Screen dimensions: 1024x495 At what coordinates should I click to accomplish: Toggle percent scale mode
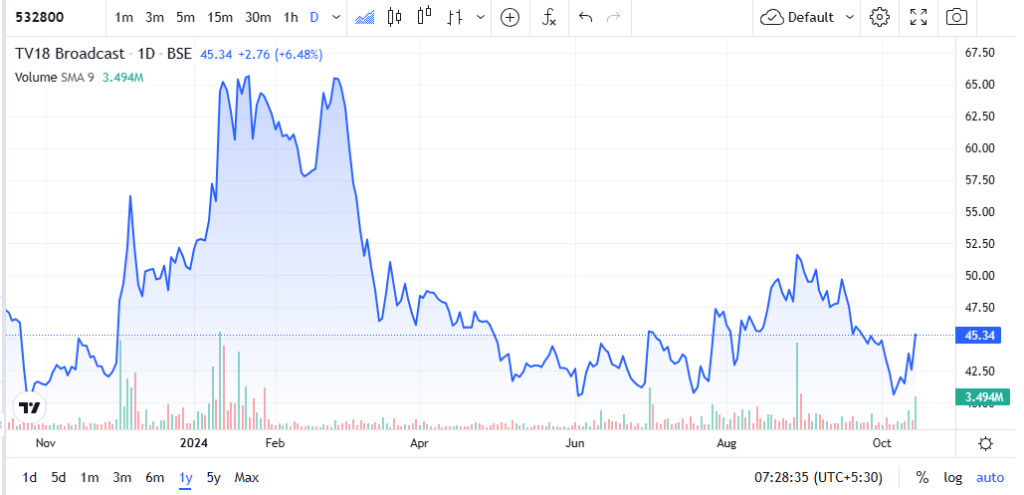(x=922, y=478)
